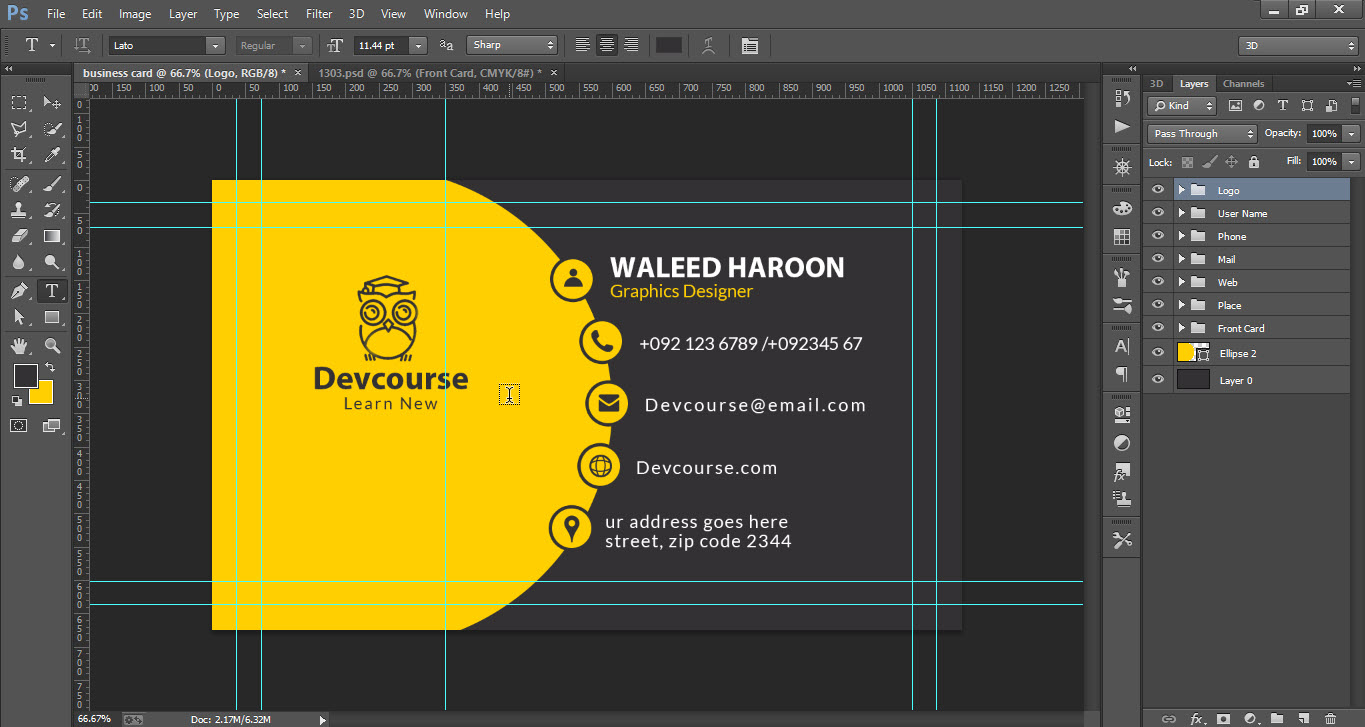Hide the Ellipse 2 layer
Viewport: 1365px width, 727px height.
(1158, 353)
